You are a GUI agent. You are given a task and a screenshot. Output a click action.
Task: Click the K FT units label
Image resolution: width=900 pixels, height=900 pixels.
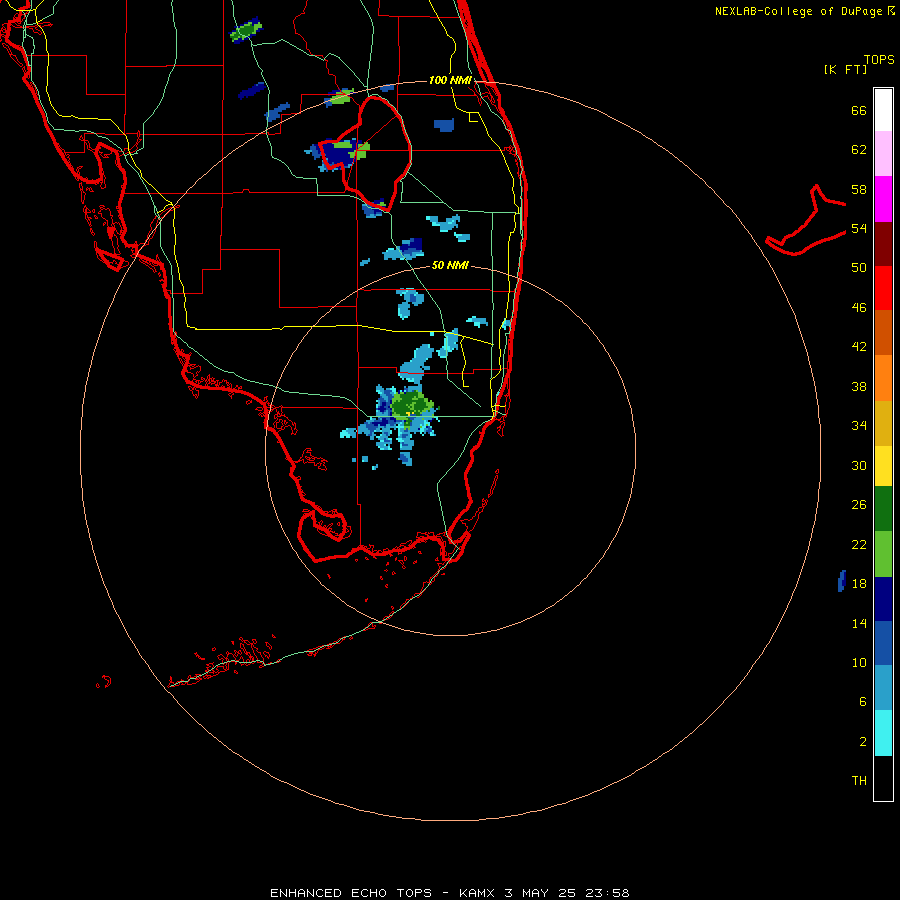845,70
